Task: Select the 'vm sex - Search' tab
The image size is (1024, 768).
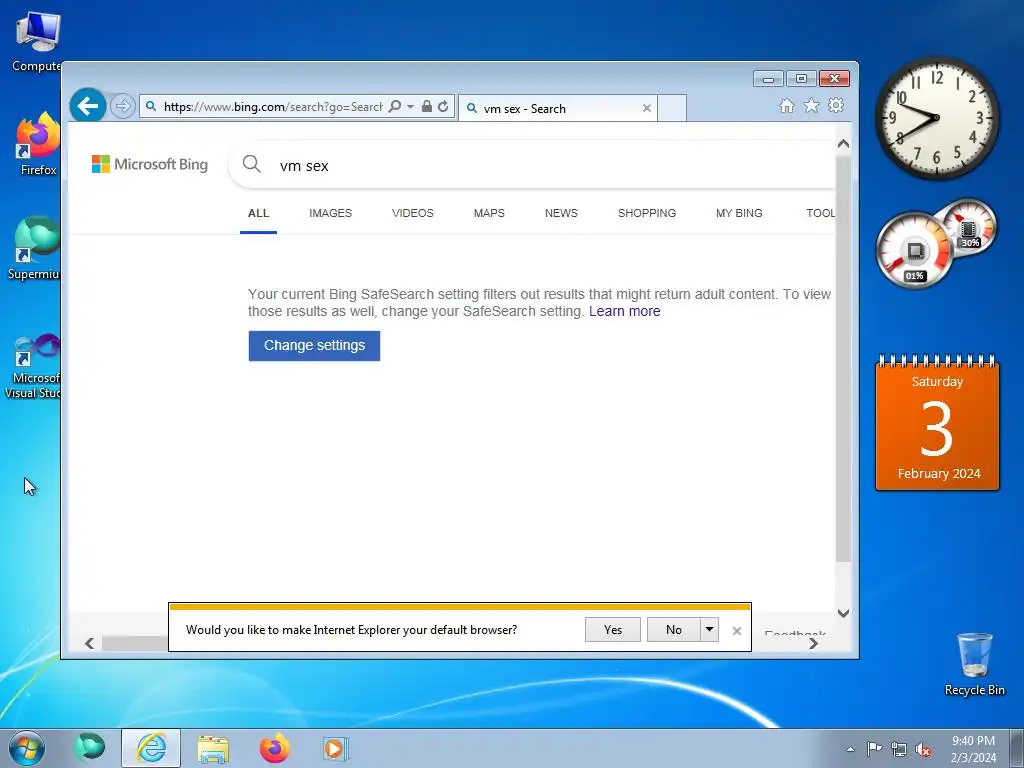Action: (x=558, y=108)
